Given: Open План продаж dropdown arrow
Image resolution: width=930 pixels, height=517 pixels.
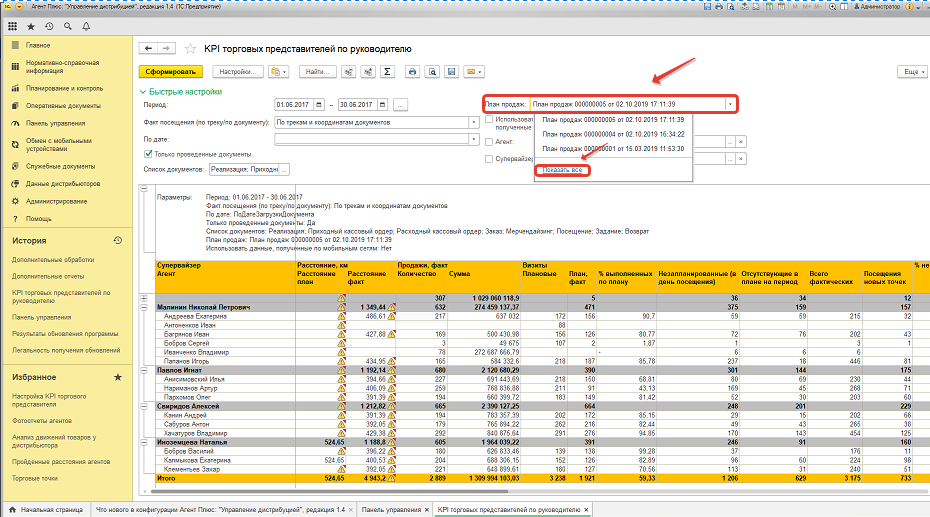Looking at the screenshot, I should tap(730, 104).
